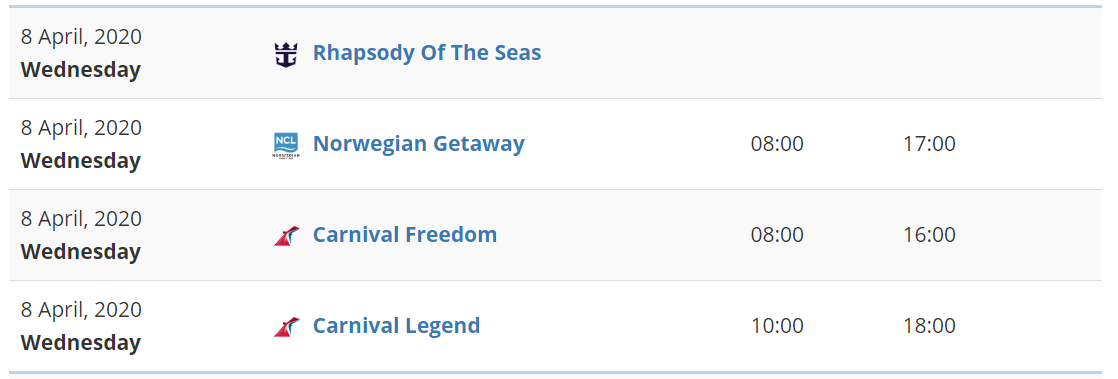Image resolution: width=1118 pixels, height=379 pixels.
Task: Click the Wednesday label in the Rhapsody row
Action: [81, 70]
